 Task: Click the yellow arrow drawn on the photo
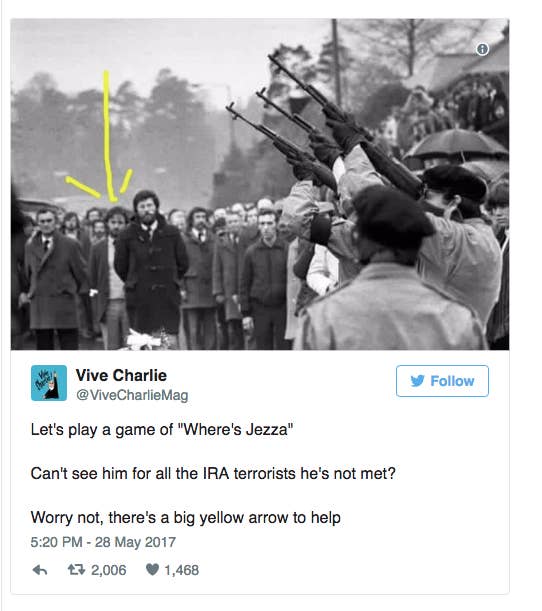(x=107, y=136)
